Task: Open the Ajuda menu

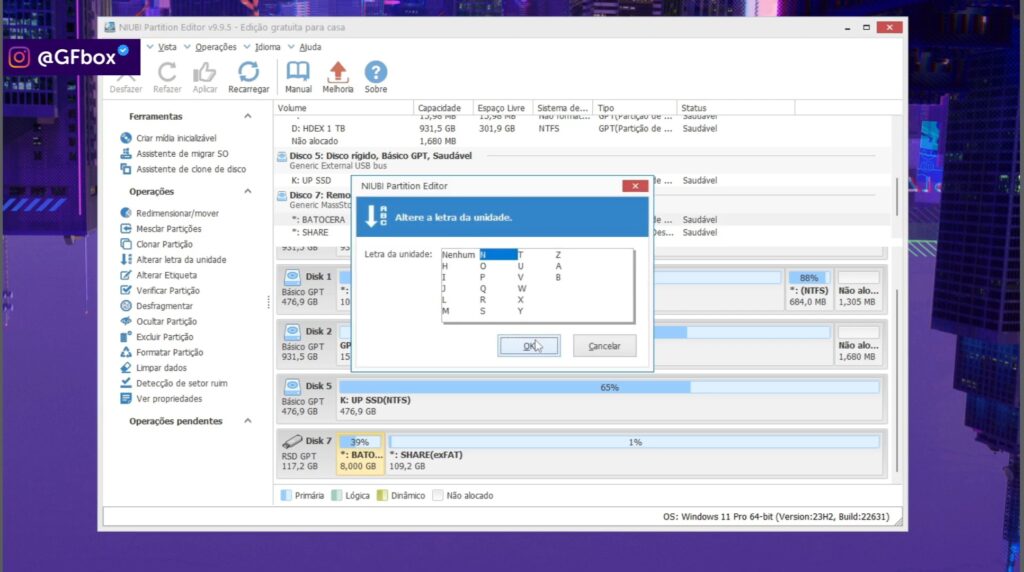Action: [310, 47]
